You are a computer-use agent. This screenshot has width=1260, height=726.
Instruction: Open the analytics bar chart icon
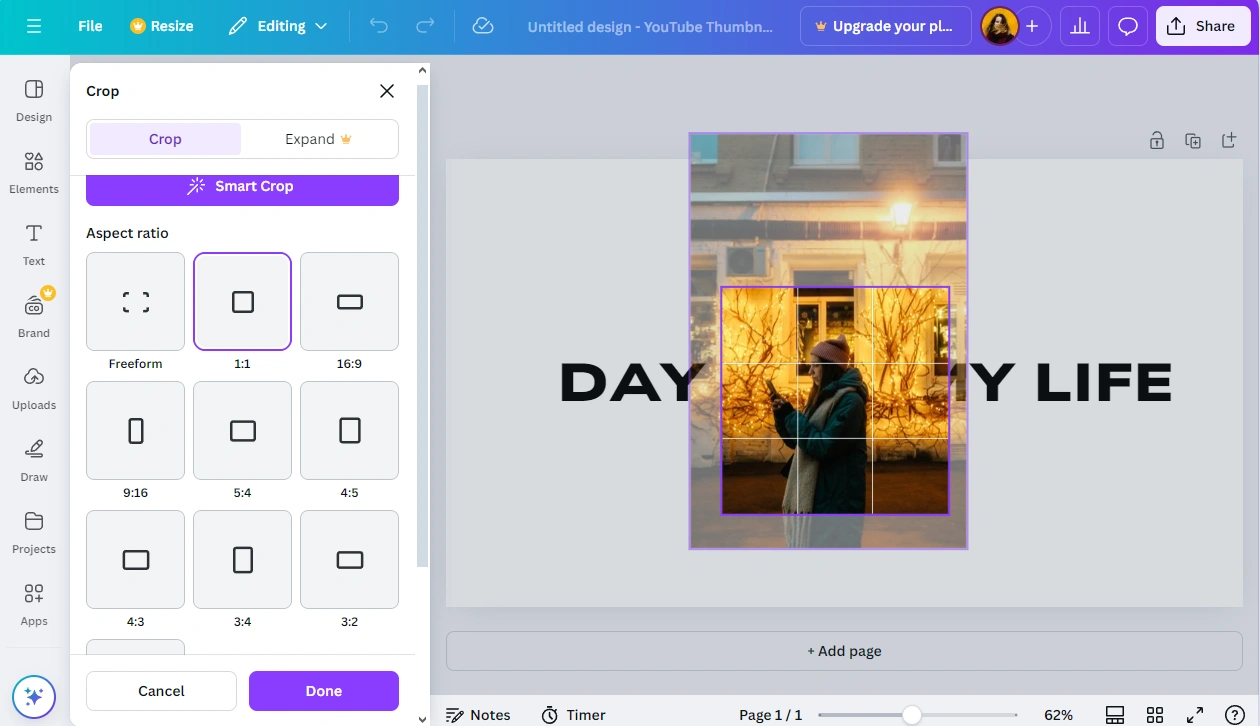point(1080,26)
